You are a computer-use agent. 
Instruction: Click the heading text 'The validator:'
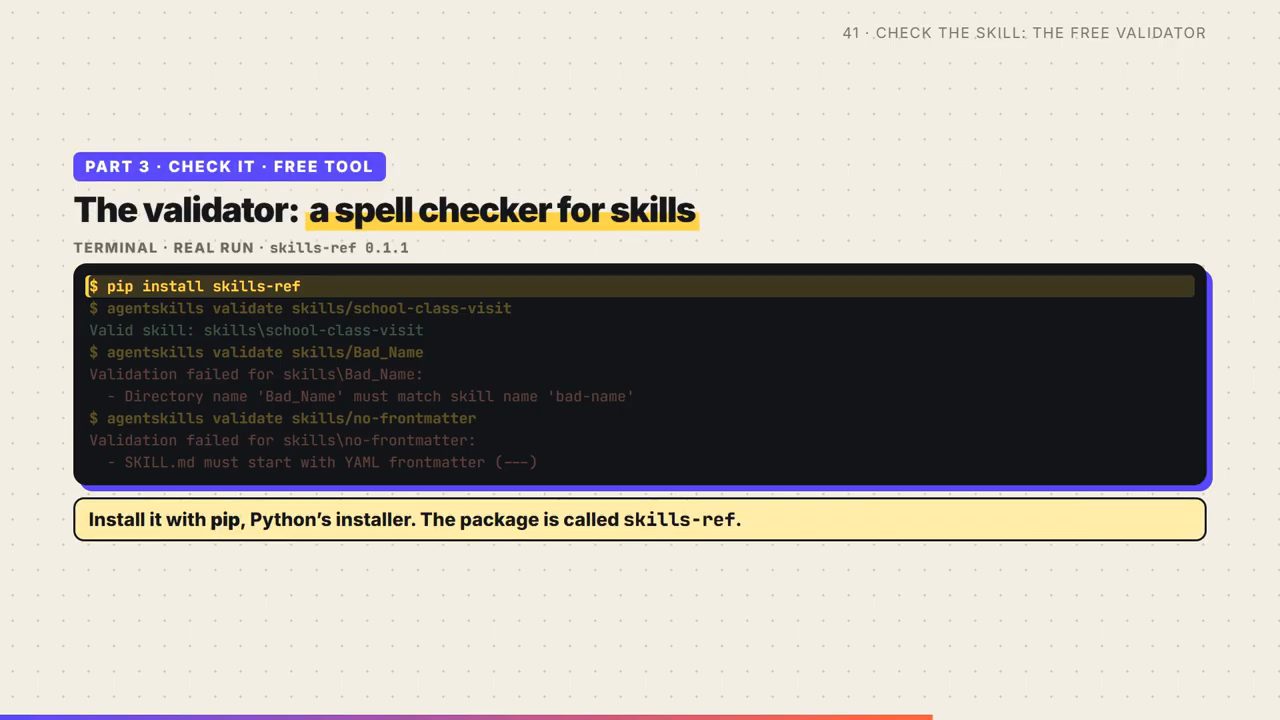click(x=187, y=210)
